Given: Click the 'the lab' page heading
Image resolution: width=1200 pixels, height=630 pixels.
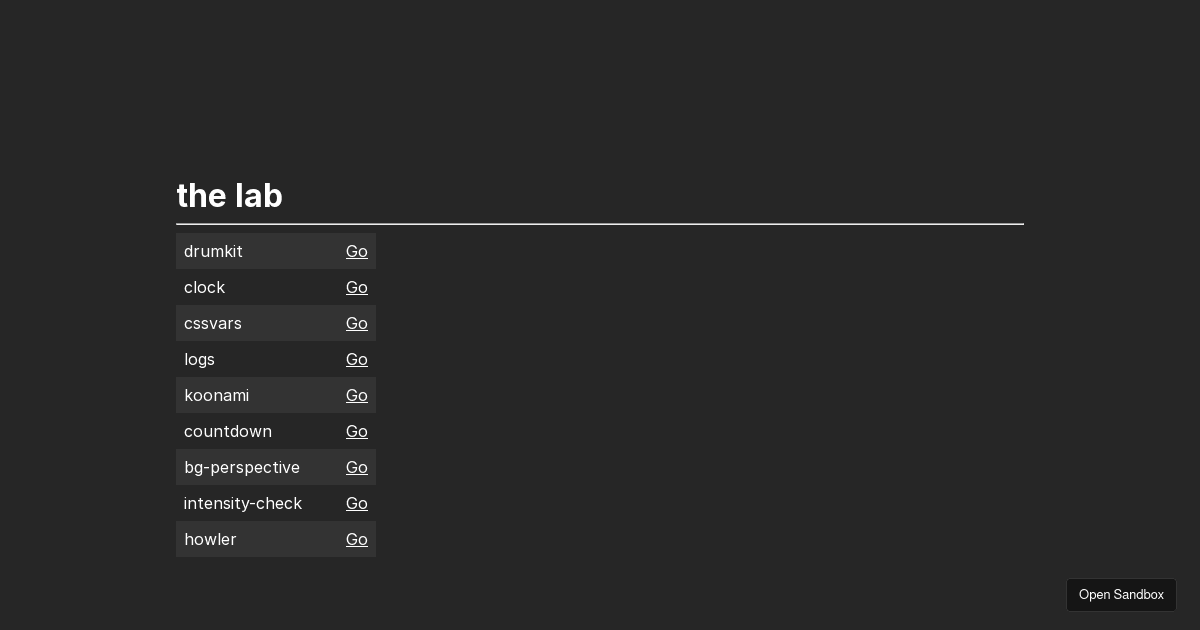Looking at the screenshot, I should coord(229,195).
